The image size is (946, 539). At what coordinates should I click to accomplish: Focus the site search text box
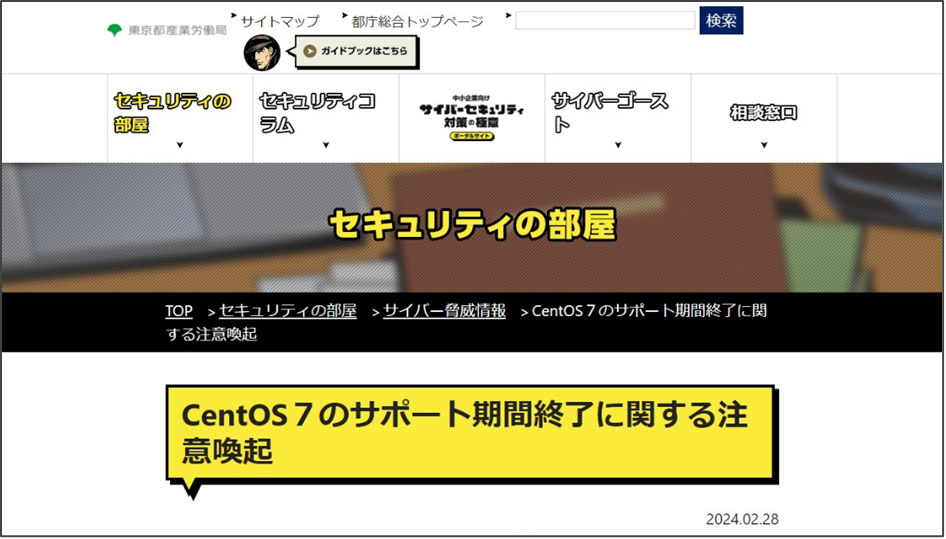605,21
